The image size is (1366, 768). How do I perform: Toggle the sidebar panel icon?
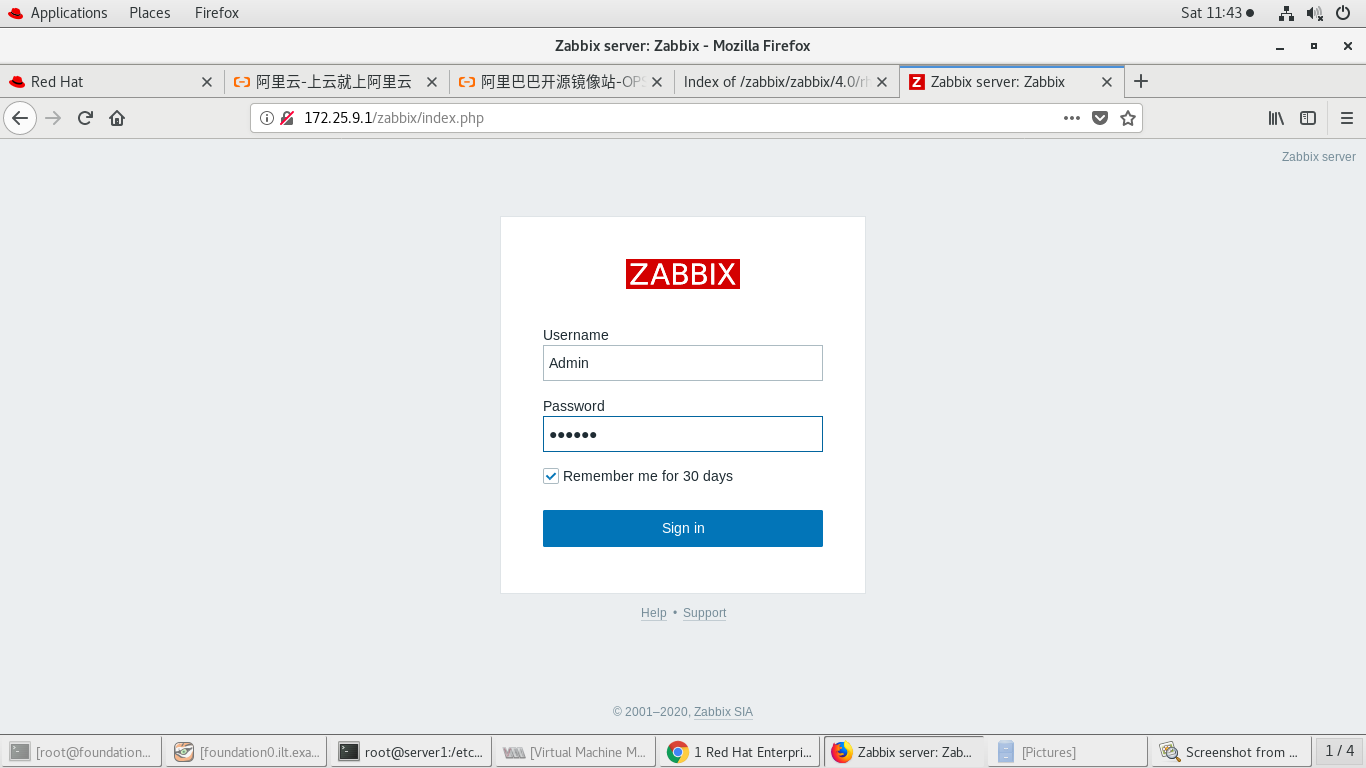1308,117
